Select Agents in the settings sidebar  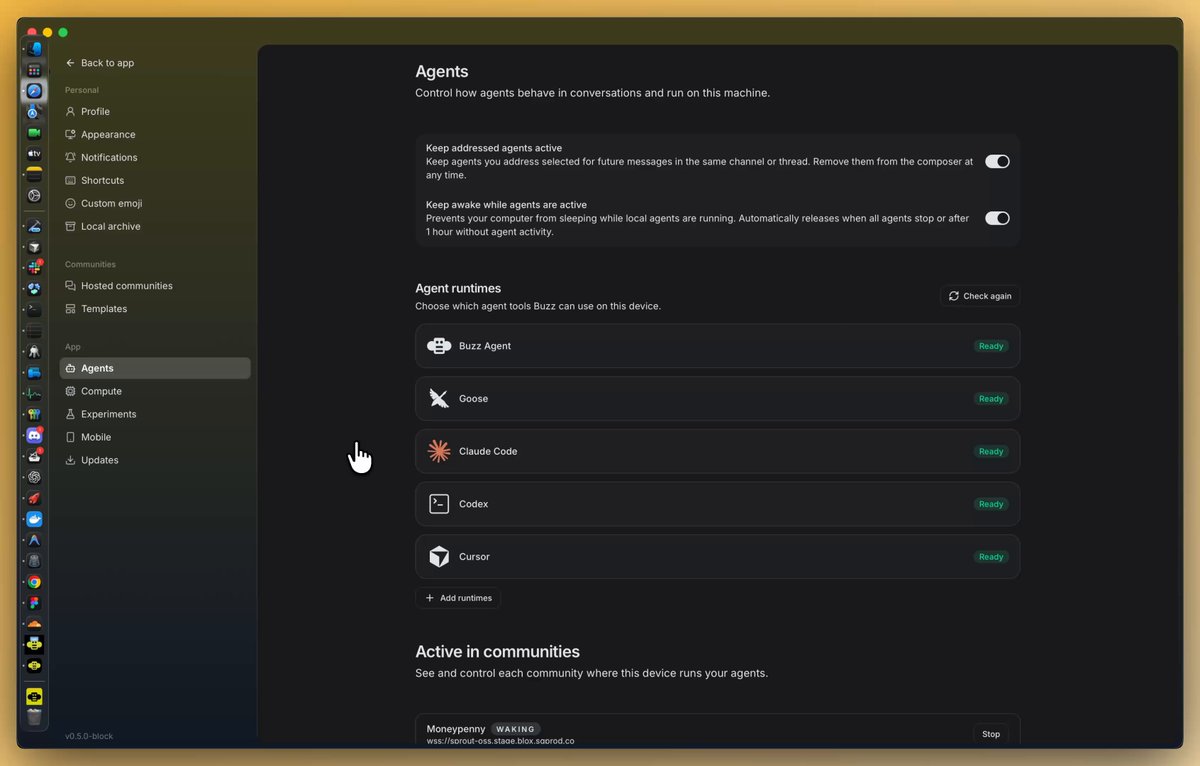tap(155, 368)
